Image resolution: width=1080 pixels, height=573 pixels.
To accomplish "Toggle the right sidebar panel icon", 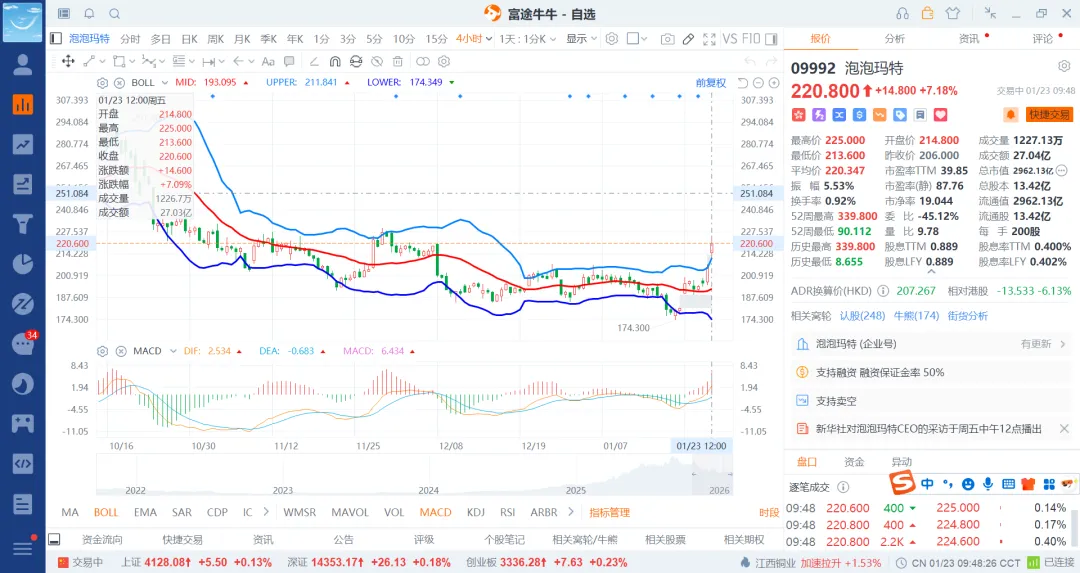I will (x=769, y=39).
